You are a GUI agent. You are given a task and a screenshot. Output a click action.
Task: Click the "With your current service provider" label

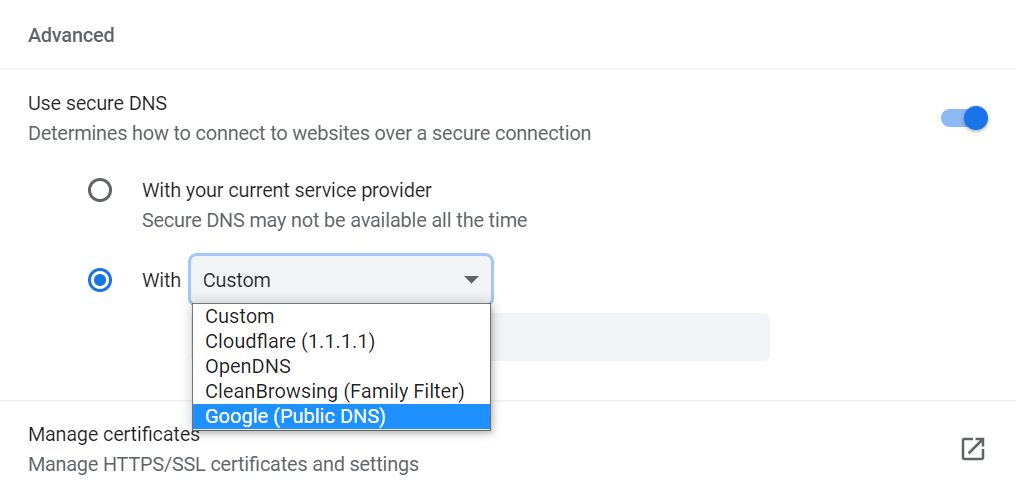(x=286, y=190)
